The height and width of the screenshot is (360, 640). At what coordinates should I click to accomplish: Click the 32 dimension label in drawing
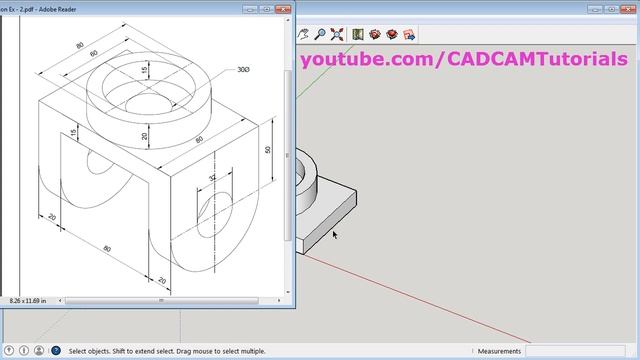(x=212, y=178)
